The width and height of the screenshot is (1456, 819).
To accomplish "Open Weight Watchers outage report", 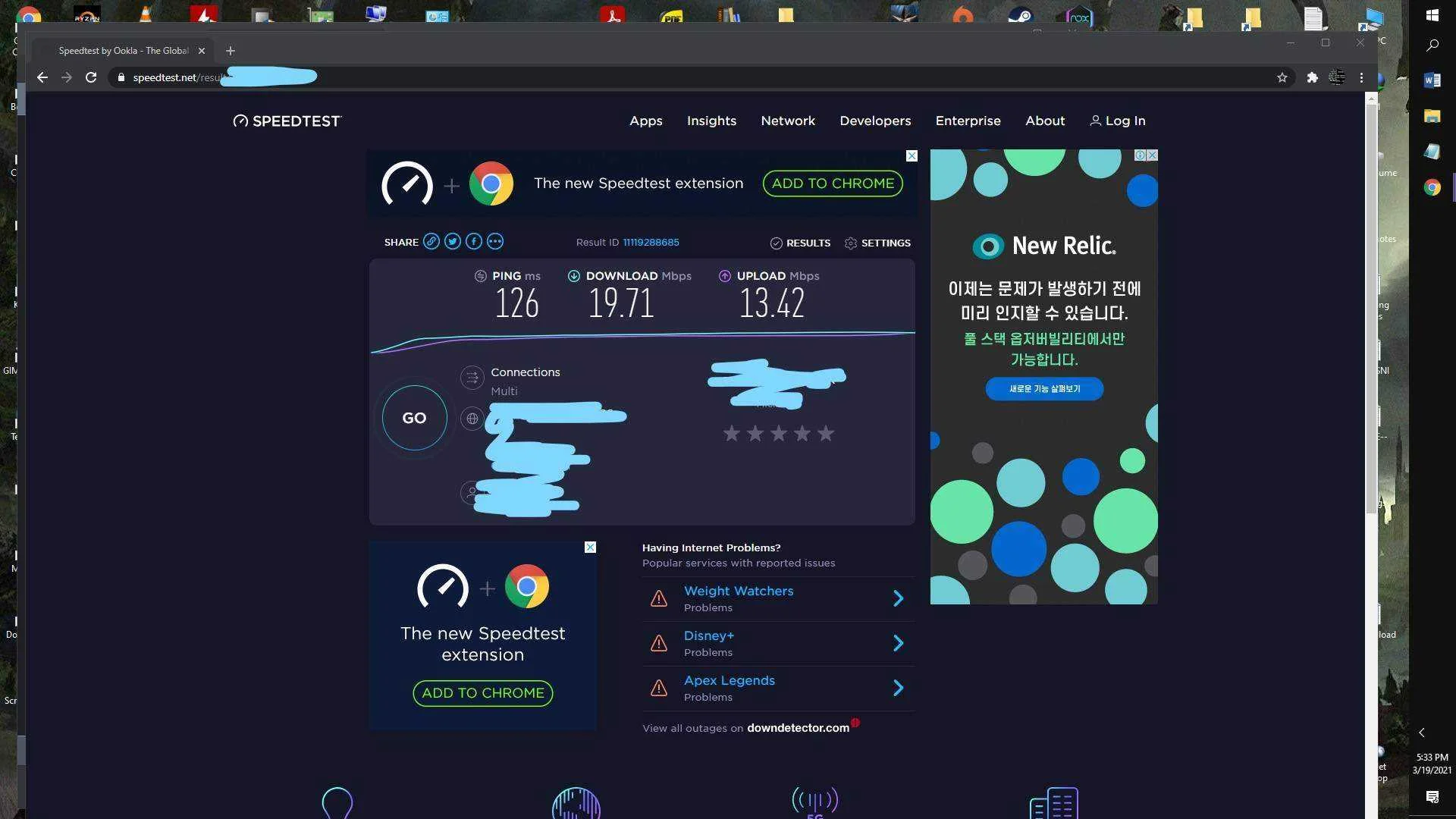I will (x=739, y=591).
